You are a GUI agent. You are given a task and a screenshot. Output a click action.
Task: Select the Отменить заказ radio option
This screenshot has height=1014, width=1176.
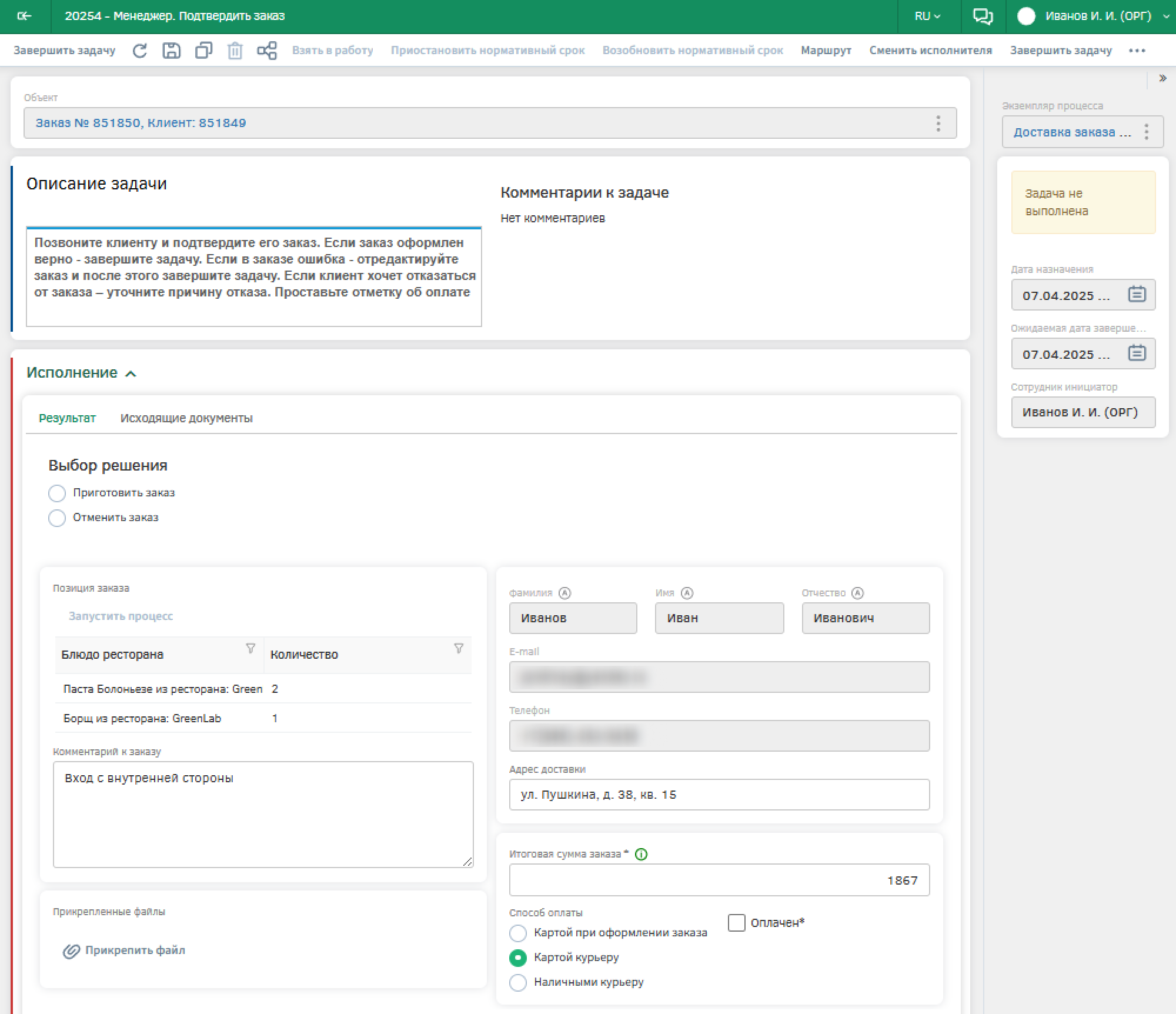click(57, 518)
